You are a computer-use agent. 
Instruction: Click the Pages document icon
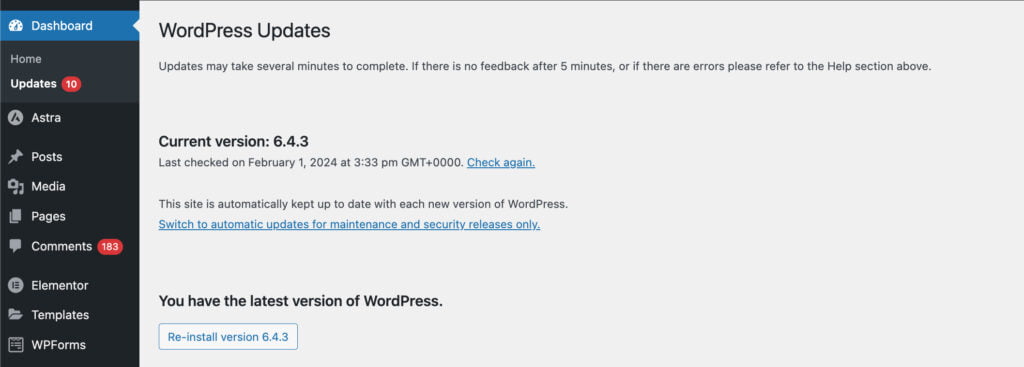coord(16,216)
